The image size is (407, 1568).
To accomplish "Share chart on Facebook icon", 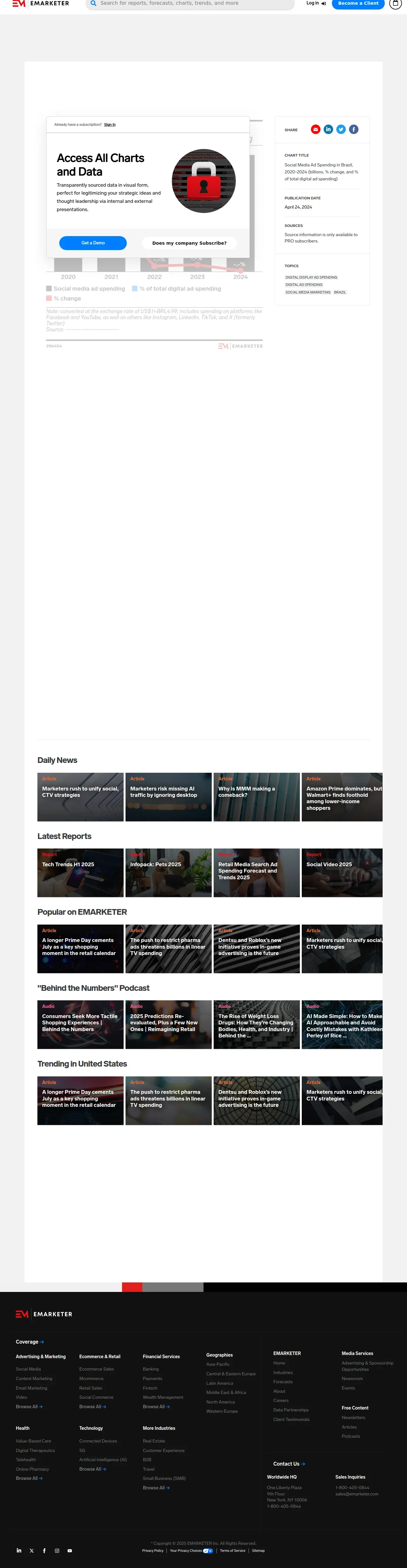I will [x=353, y=129].
